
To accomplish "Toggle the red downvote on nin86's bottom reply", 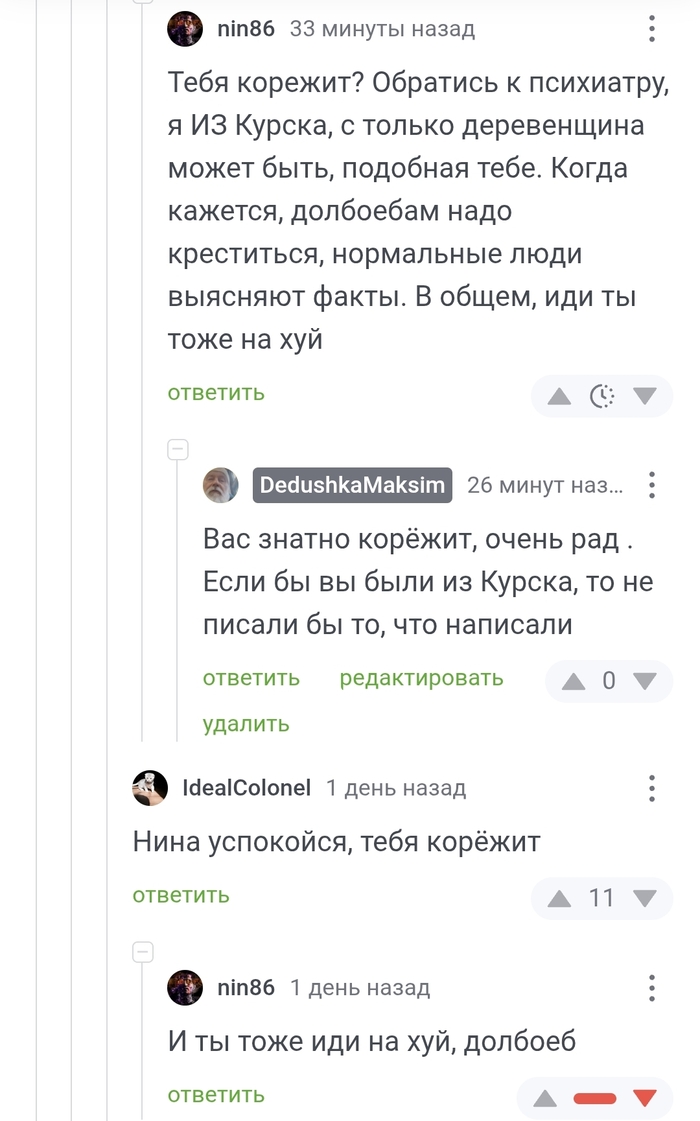I will click(645, 1098).
